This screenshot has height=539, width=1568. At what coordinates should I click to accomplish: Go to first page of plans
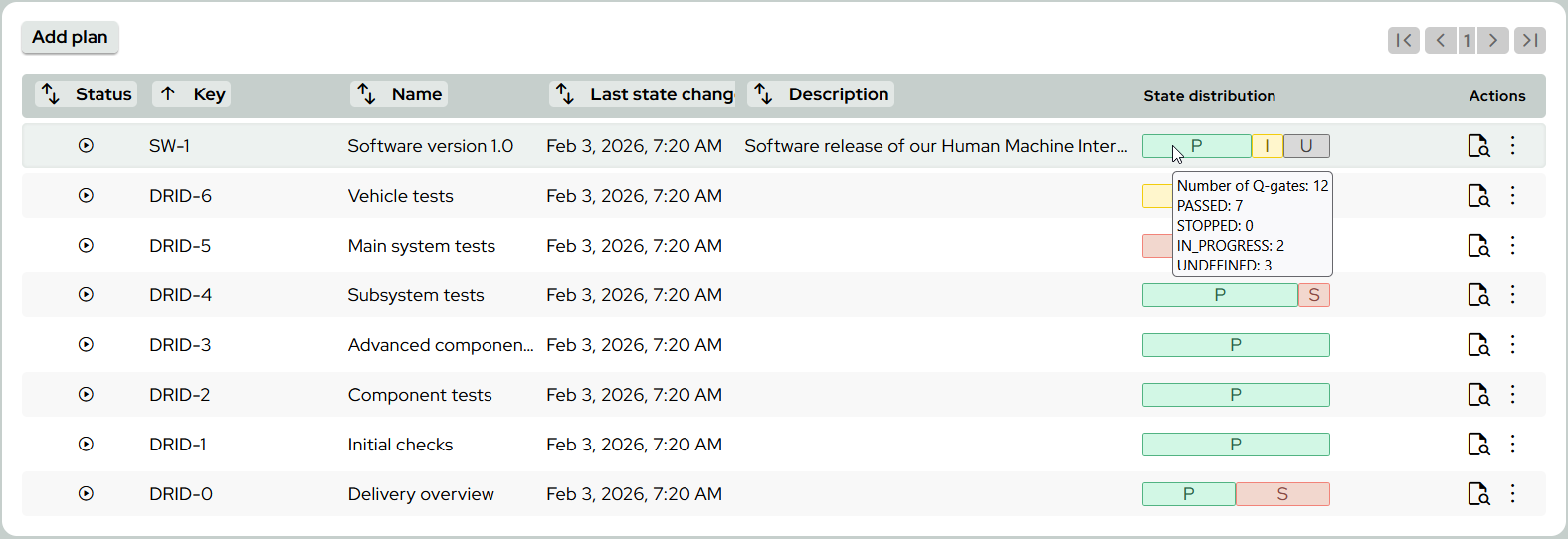pos(1403,40)
